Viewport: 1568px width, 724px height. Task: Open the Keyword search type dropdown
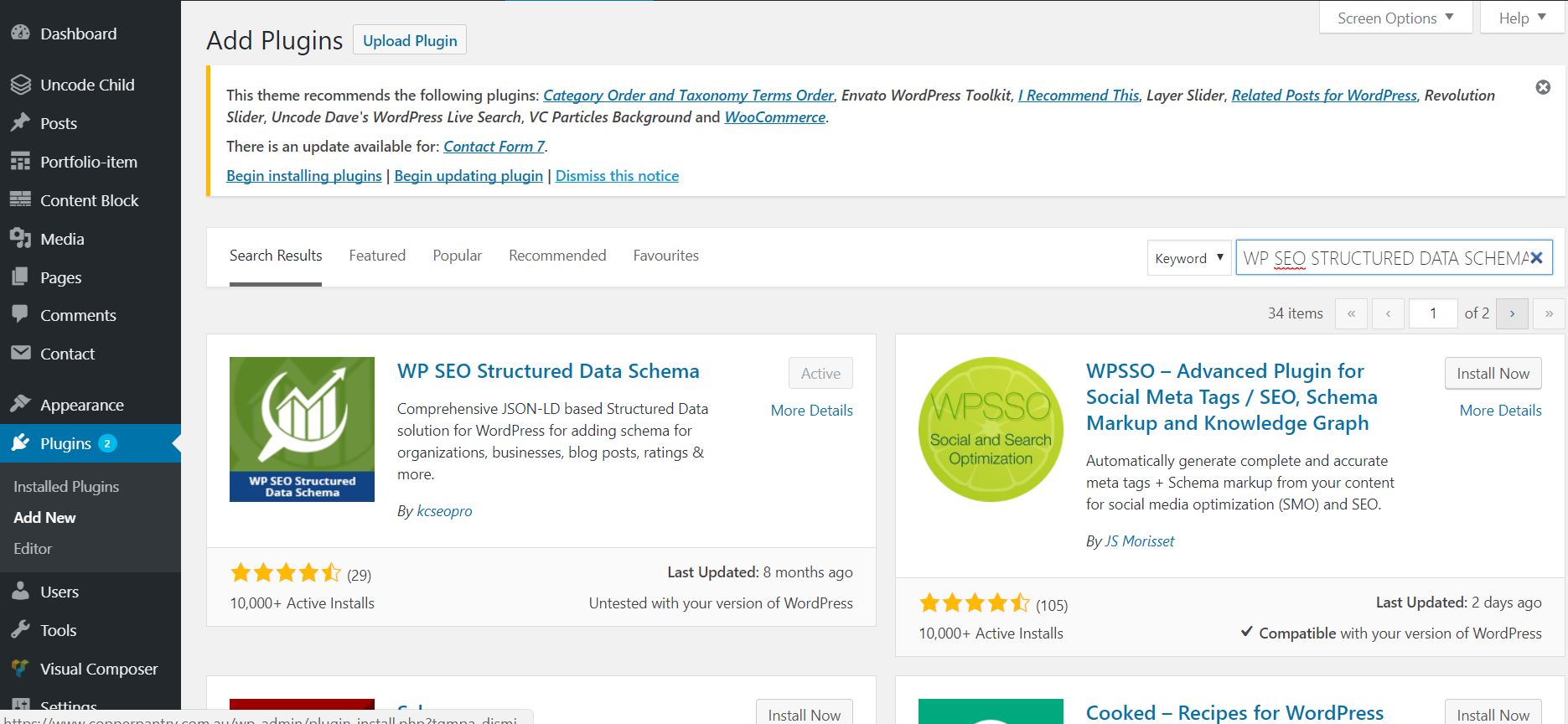(x=1189, y=258)
